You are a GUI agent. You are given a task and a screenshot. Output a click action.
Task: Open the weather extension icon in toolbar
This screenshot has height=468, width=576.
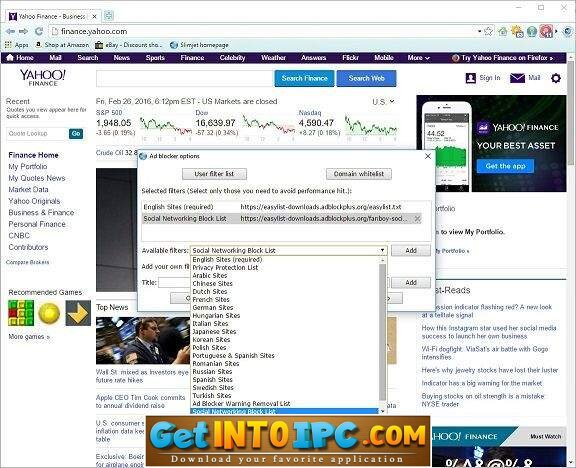point(518,32)
